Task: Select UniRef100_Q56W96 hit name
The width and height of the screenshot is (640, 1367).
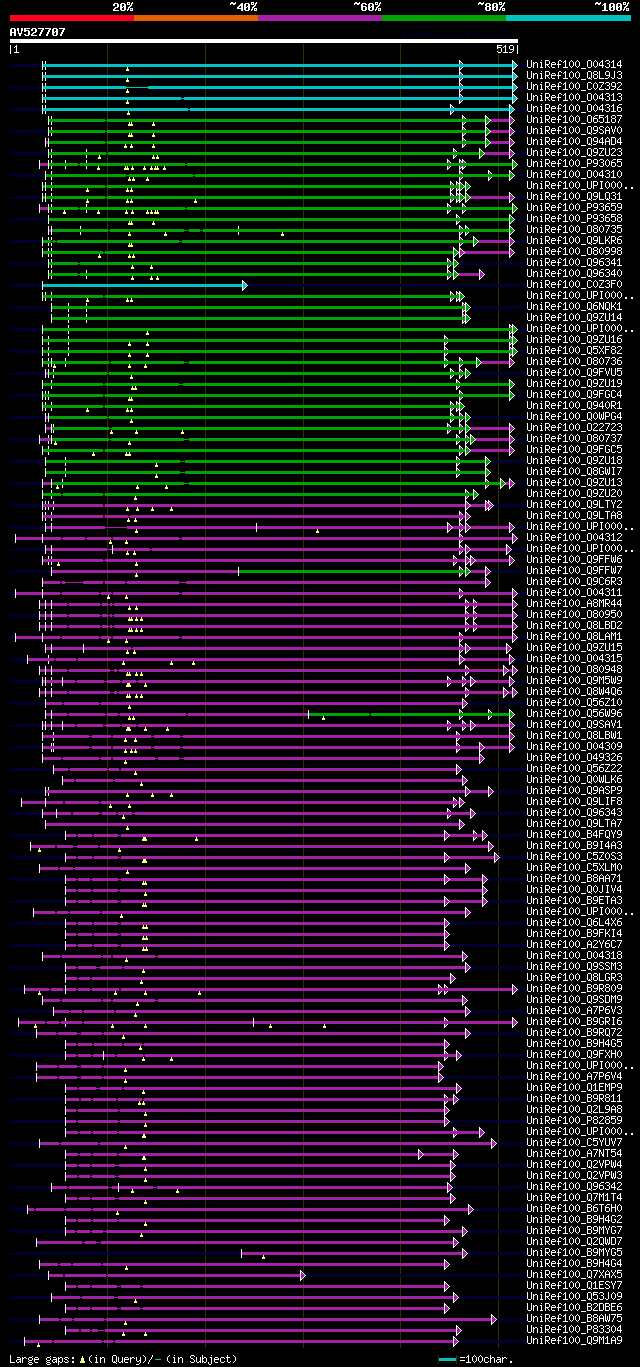Action: [x=574, y=713]
